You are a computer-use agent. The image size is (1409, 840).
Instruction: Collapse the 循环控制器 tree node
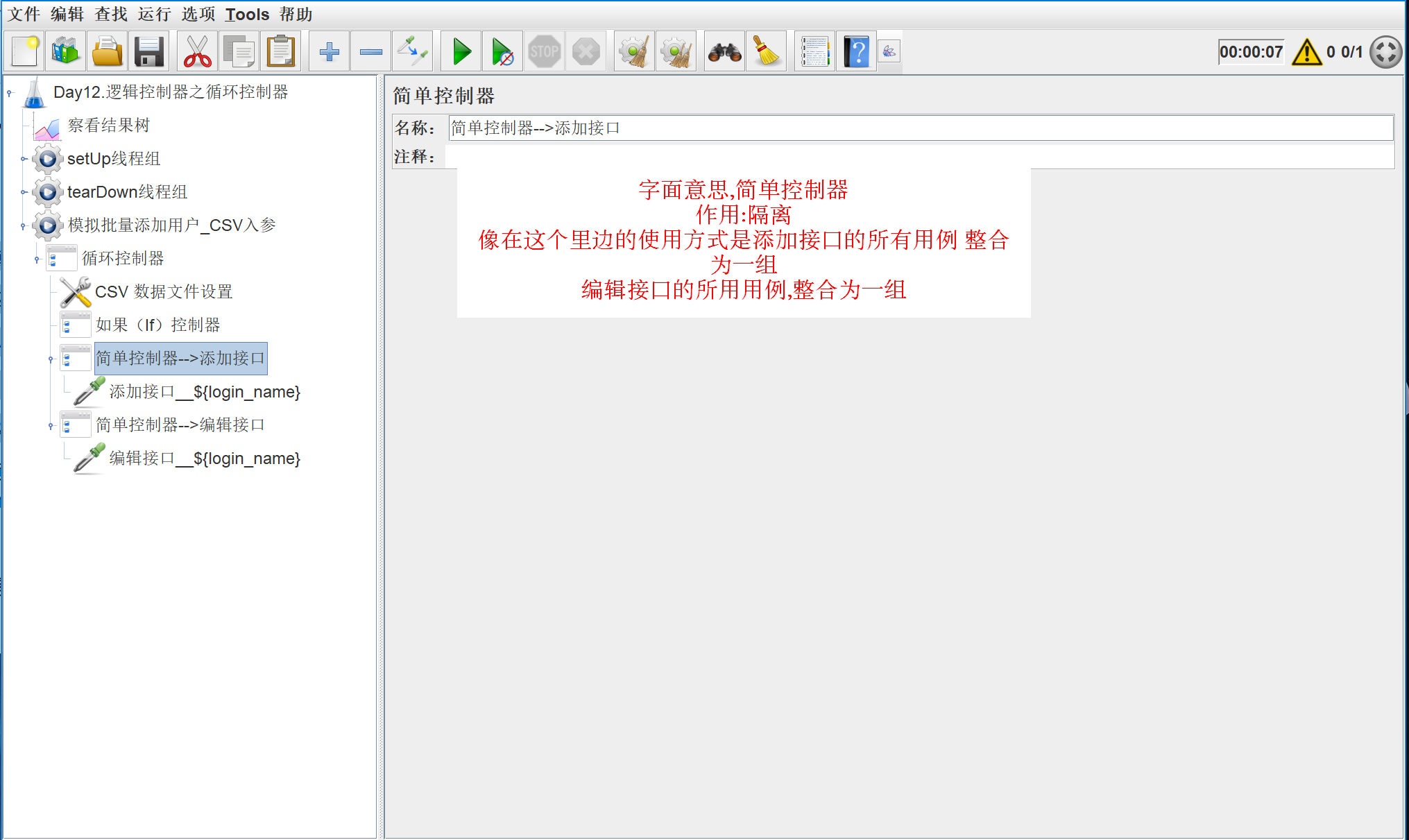37,259
